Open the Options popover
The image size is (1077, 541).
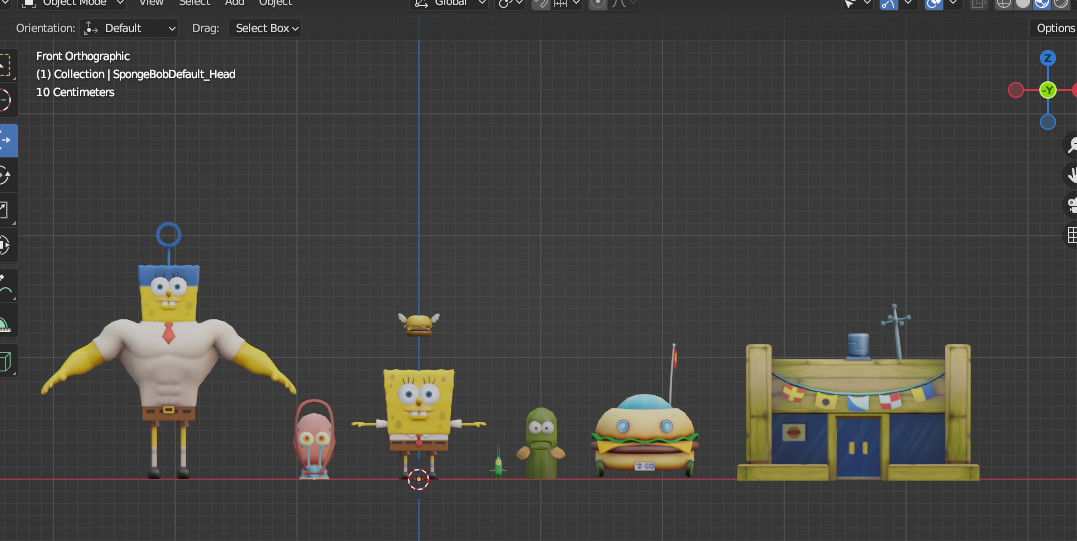point(1054,28)
